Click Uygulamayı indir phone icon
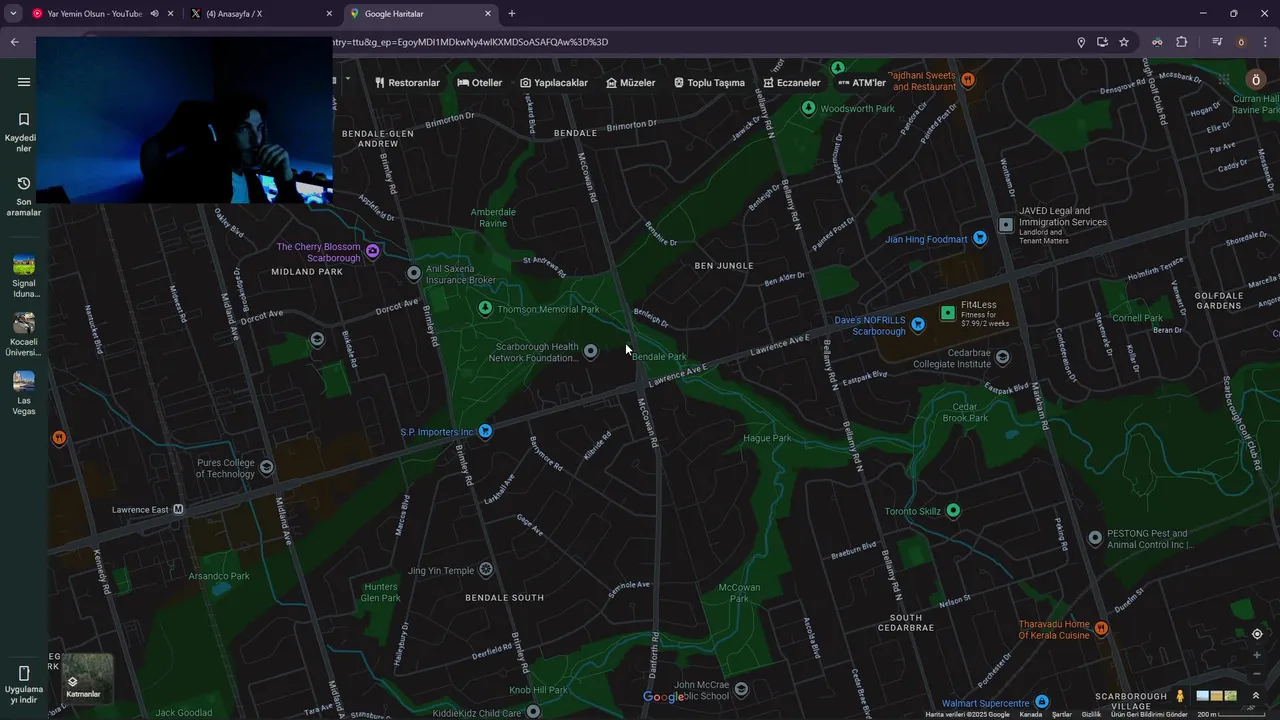This screenshot has height=720, width=1280. tap(24, 673)
